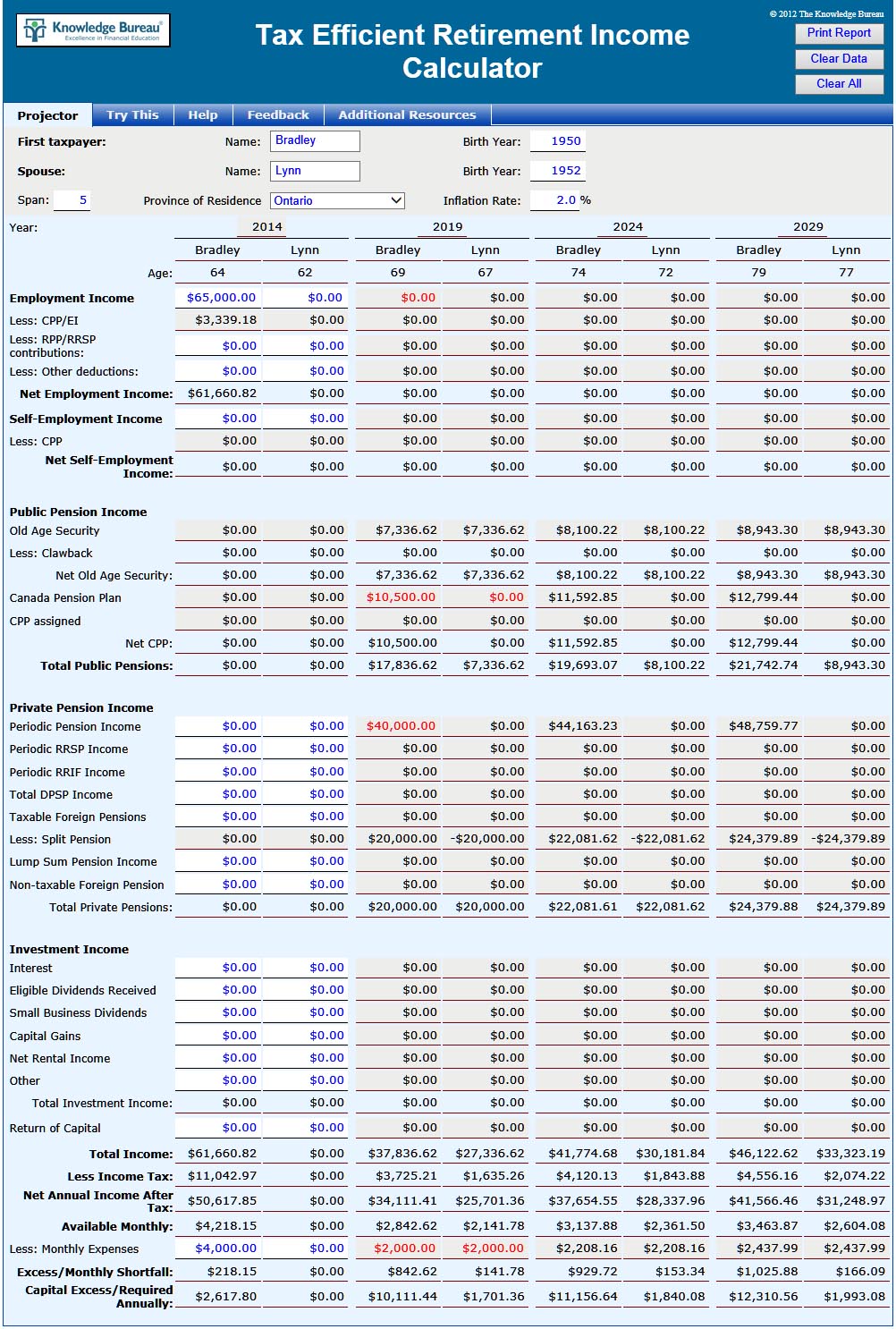Edit the first taxpayer name field
The image size is (896, 1329).
coord(315,141)
